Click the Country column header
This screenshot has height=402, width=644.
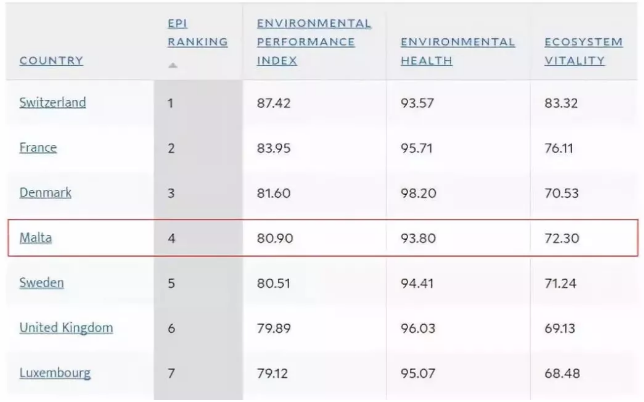(51, 60)
